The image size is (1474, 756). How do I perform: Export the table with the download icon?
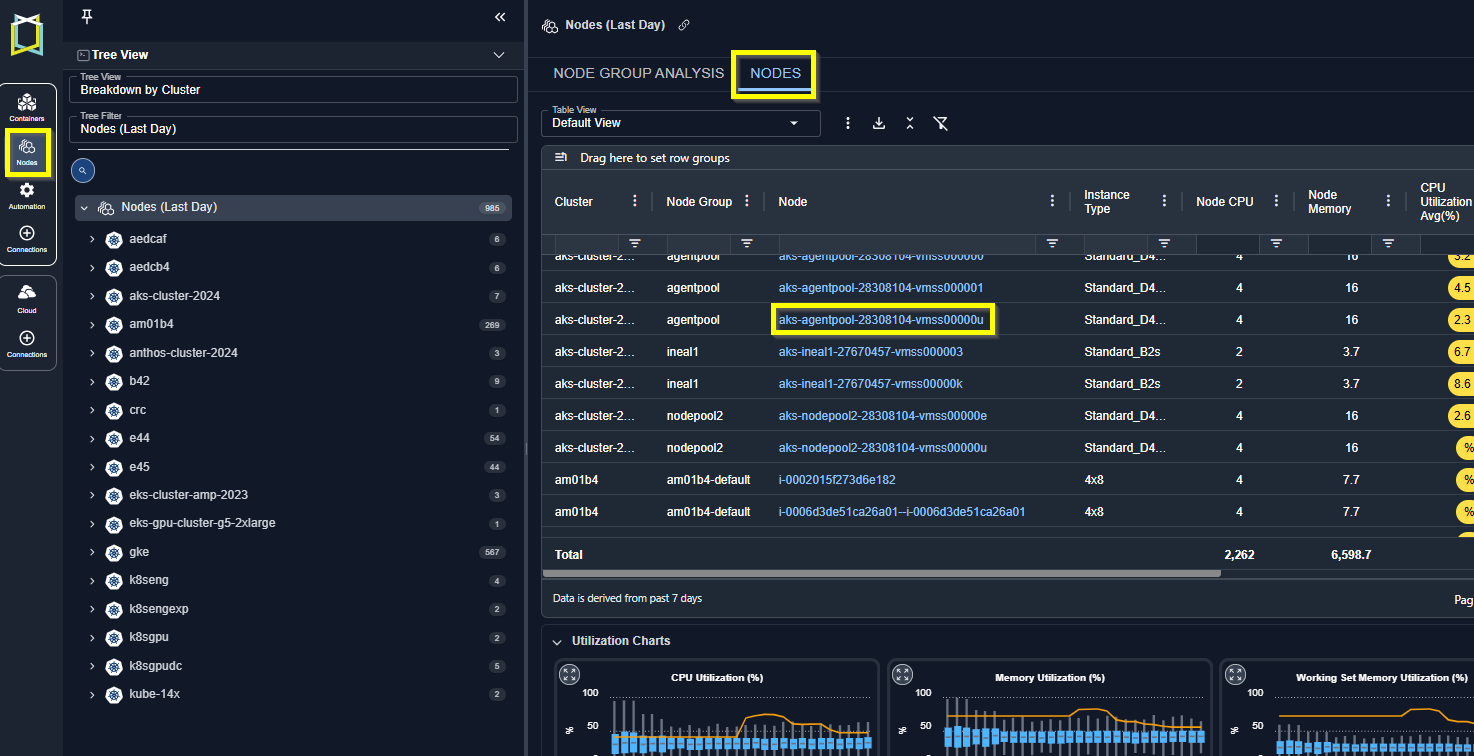pos(879,123)
